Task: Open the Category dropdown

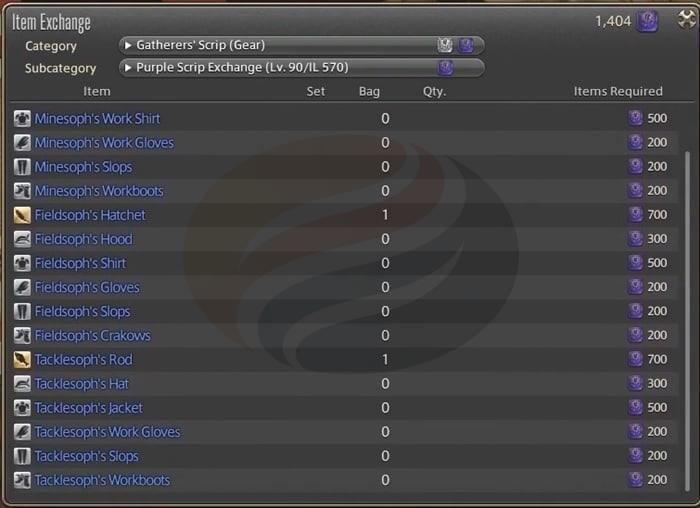Action: tap(300, 45)
